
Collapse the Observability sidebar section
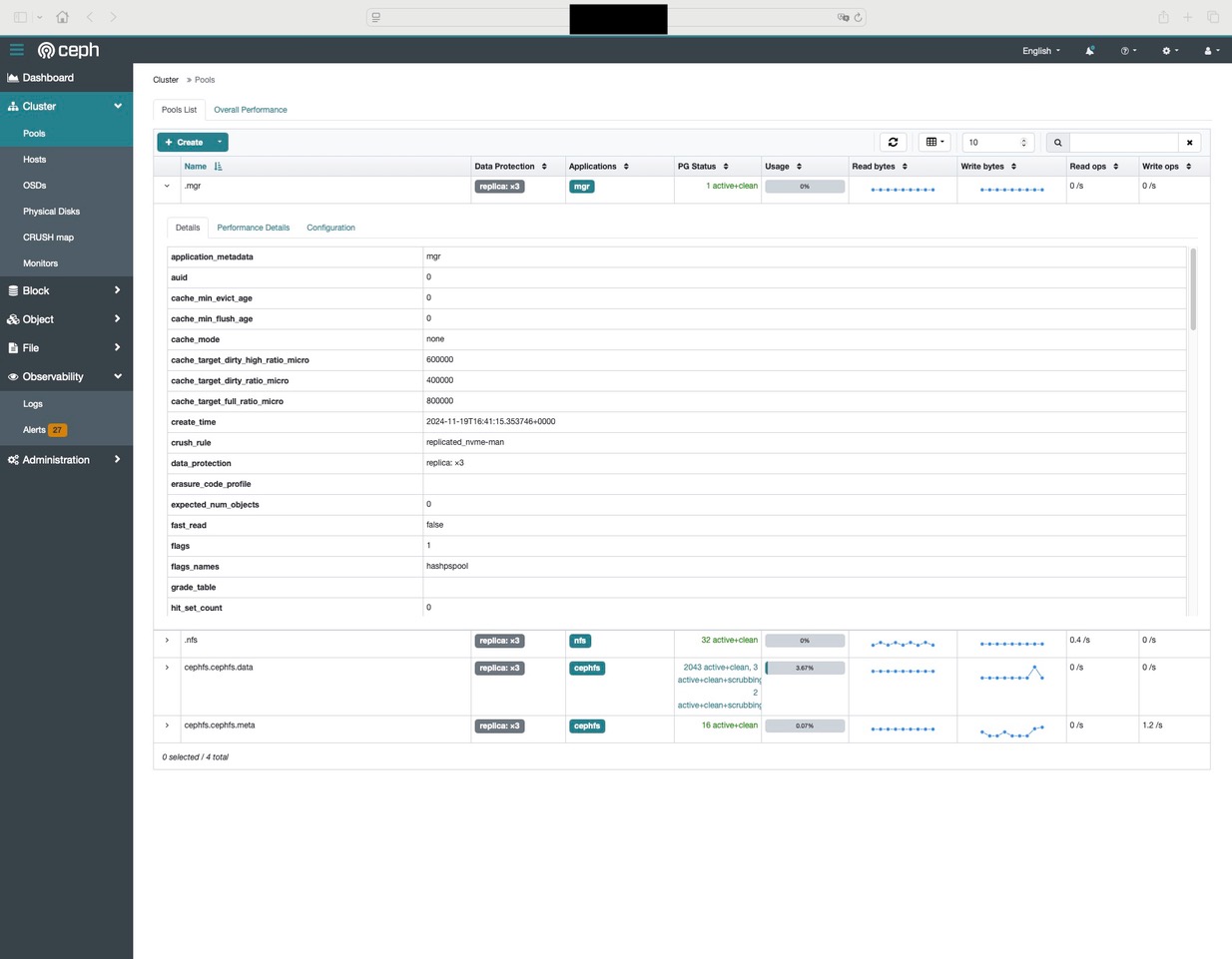[x=66, y=376]
